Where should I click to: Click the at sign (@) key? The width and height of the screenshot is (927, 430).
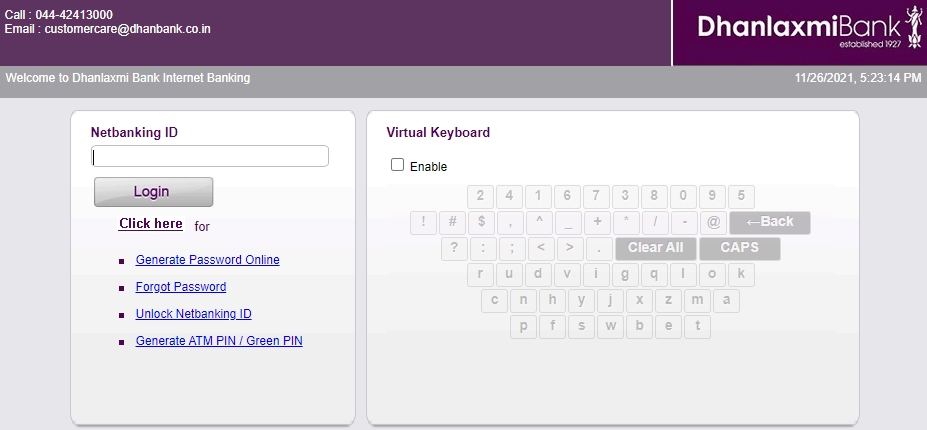point(713,223)
